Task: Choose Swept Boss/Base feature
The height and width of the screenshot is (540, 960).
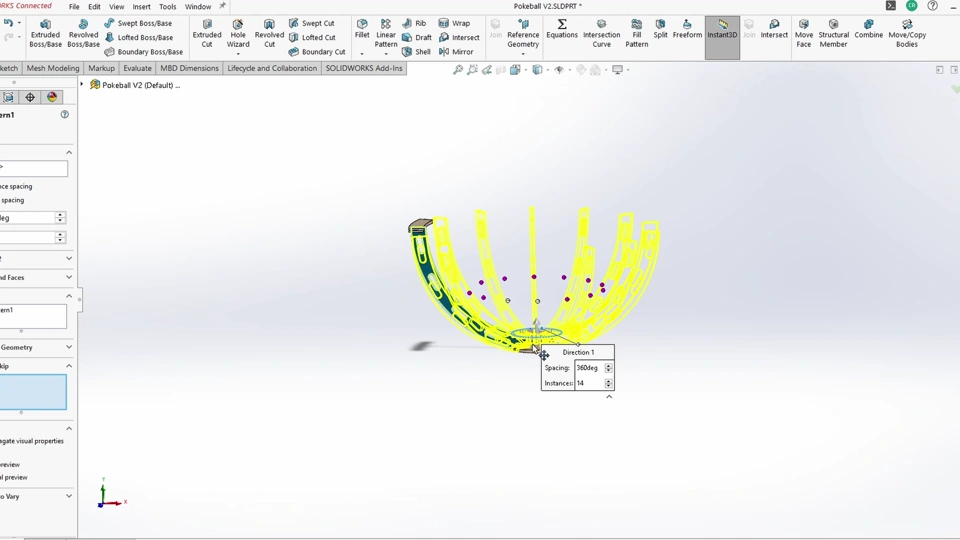Action: click(138, 23)
